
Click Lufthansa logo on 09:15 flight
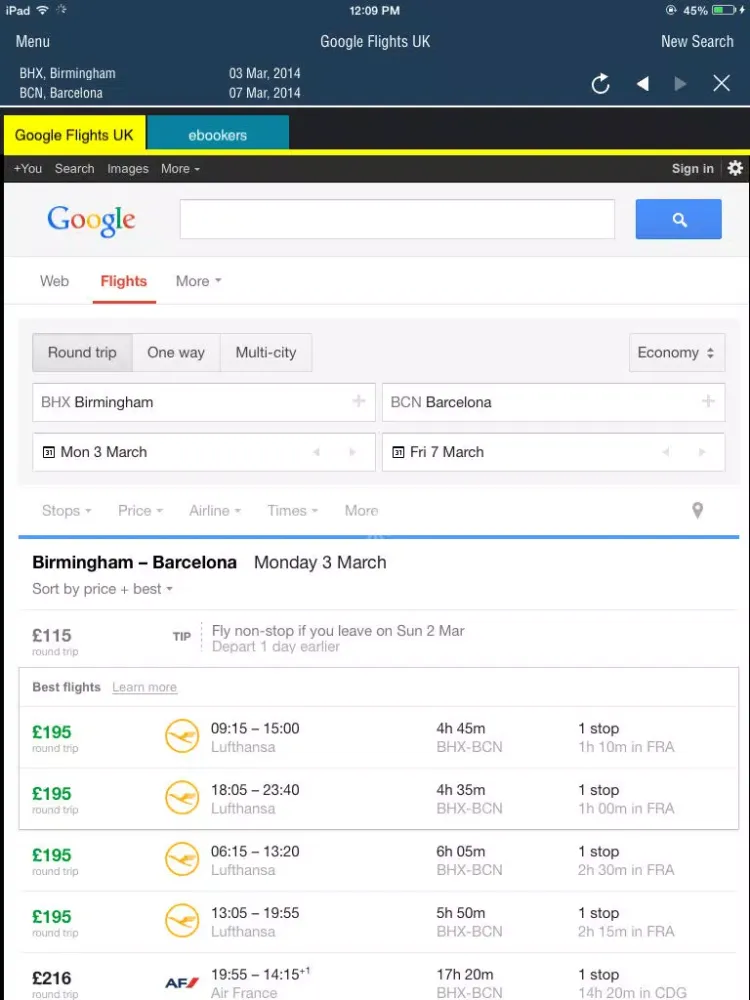pyautogui.click(x=182, y=736)
